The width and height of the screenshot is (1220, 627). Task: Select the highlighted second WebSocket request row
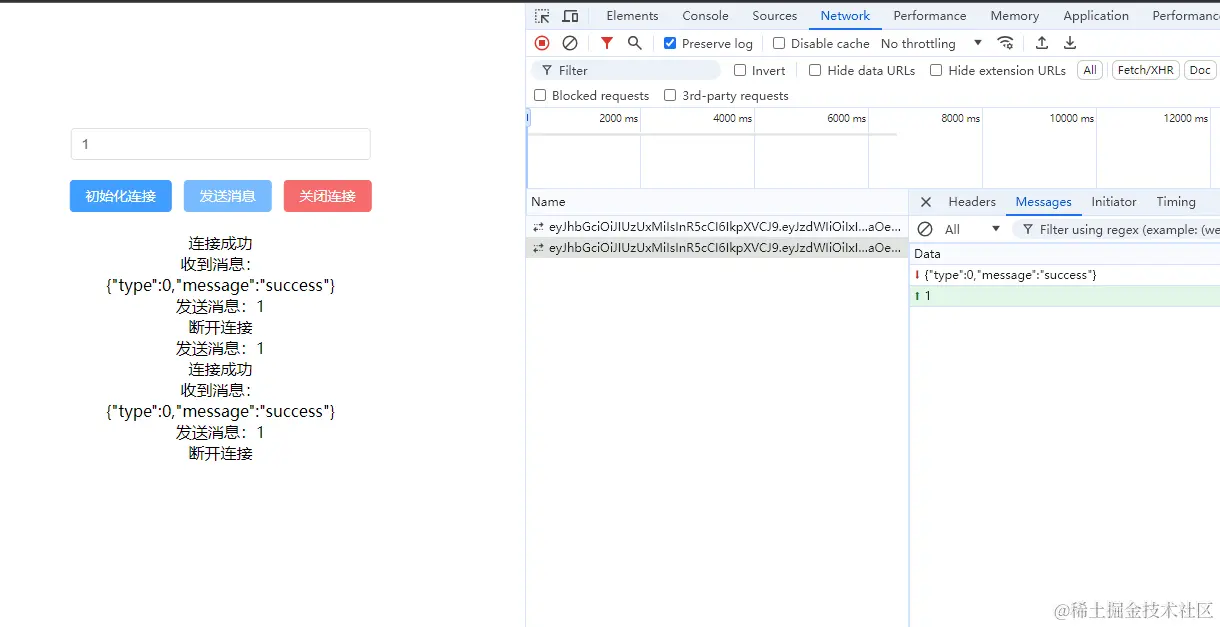[717, 248]
